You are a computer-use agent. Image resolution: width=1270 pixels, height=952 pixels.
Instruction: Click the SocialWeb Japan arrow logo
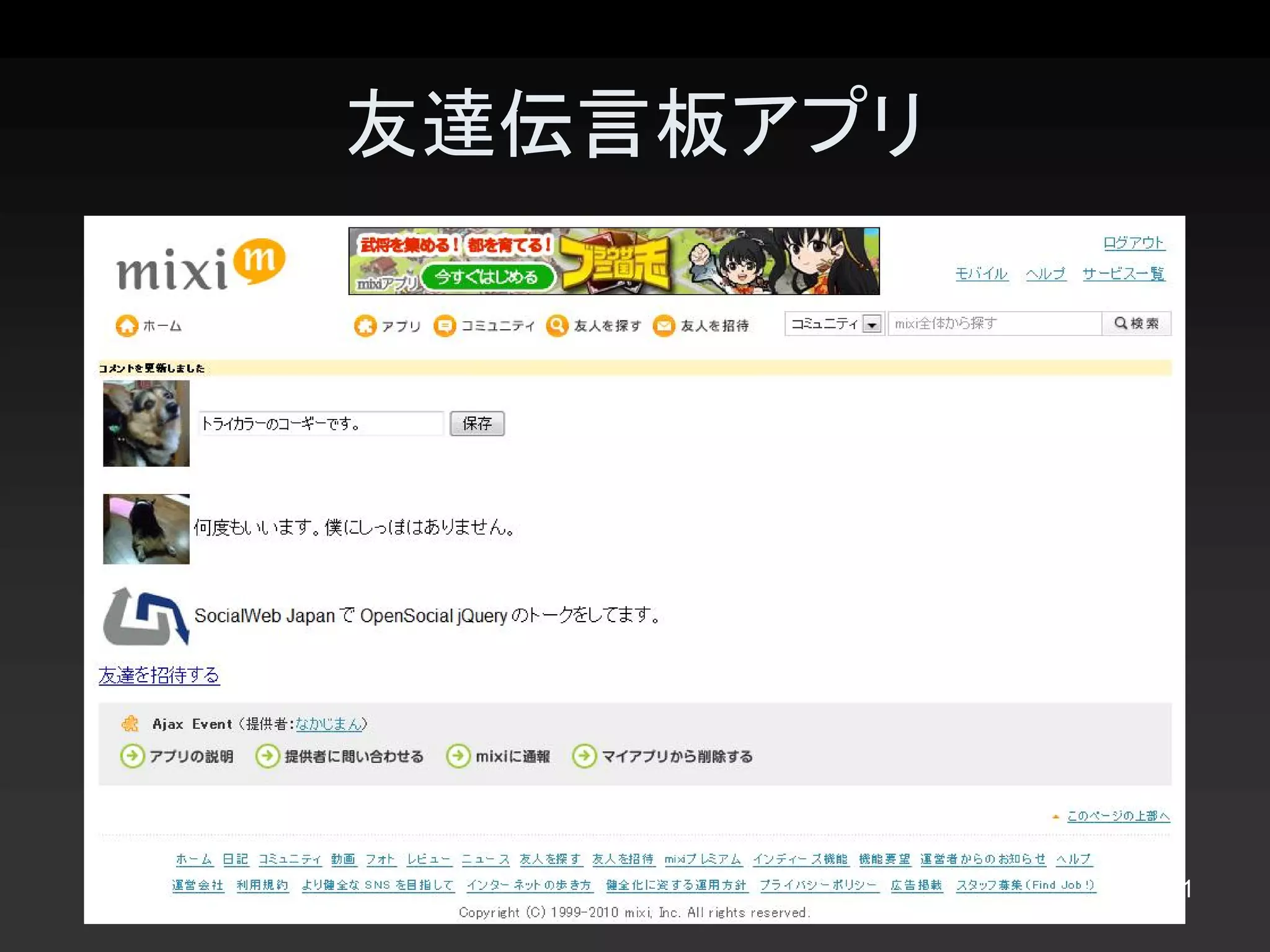146,616
